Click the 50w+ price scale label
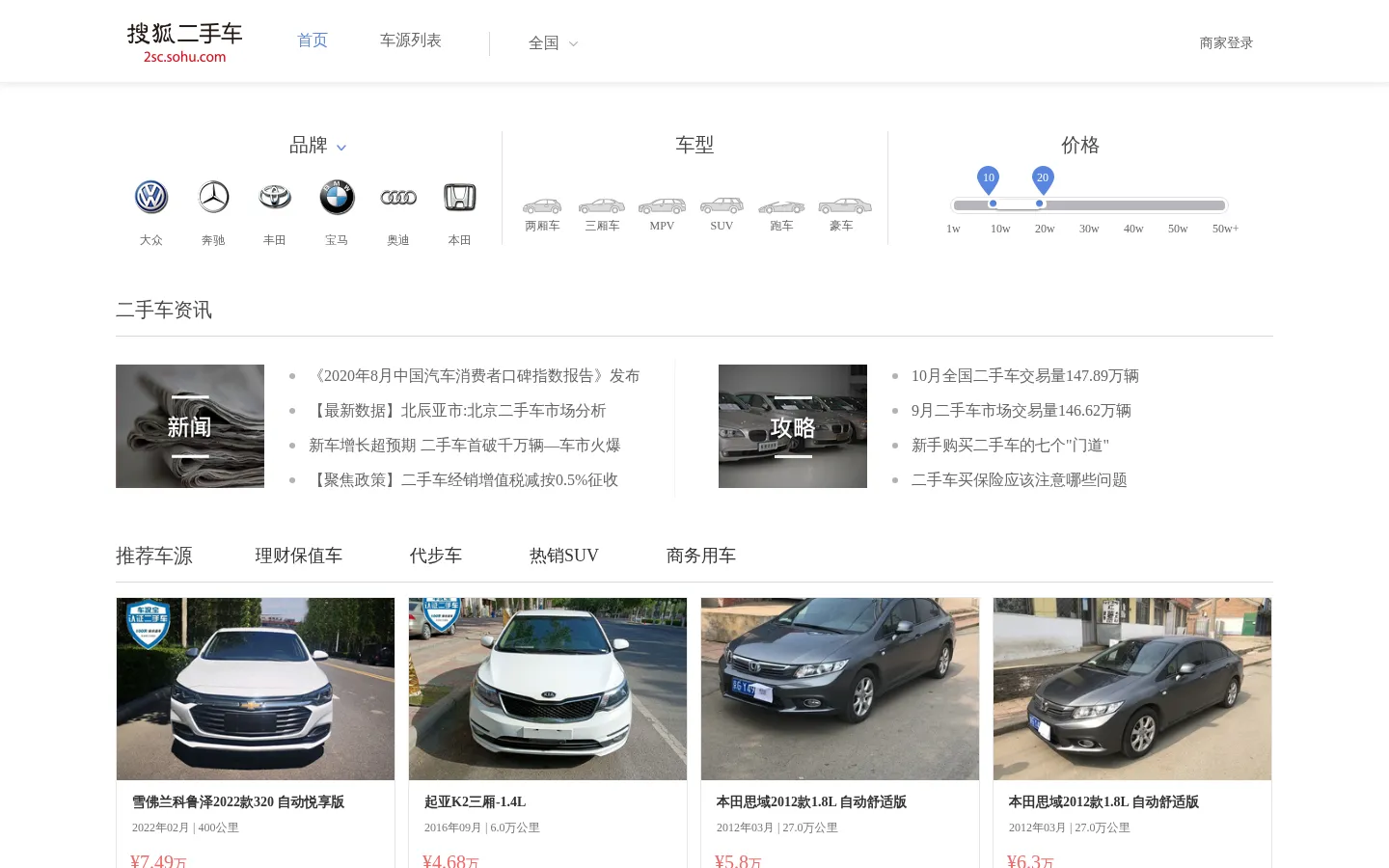The width and height of the screenshot is (1389, 868). point(1225,229)
